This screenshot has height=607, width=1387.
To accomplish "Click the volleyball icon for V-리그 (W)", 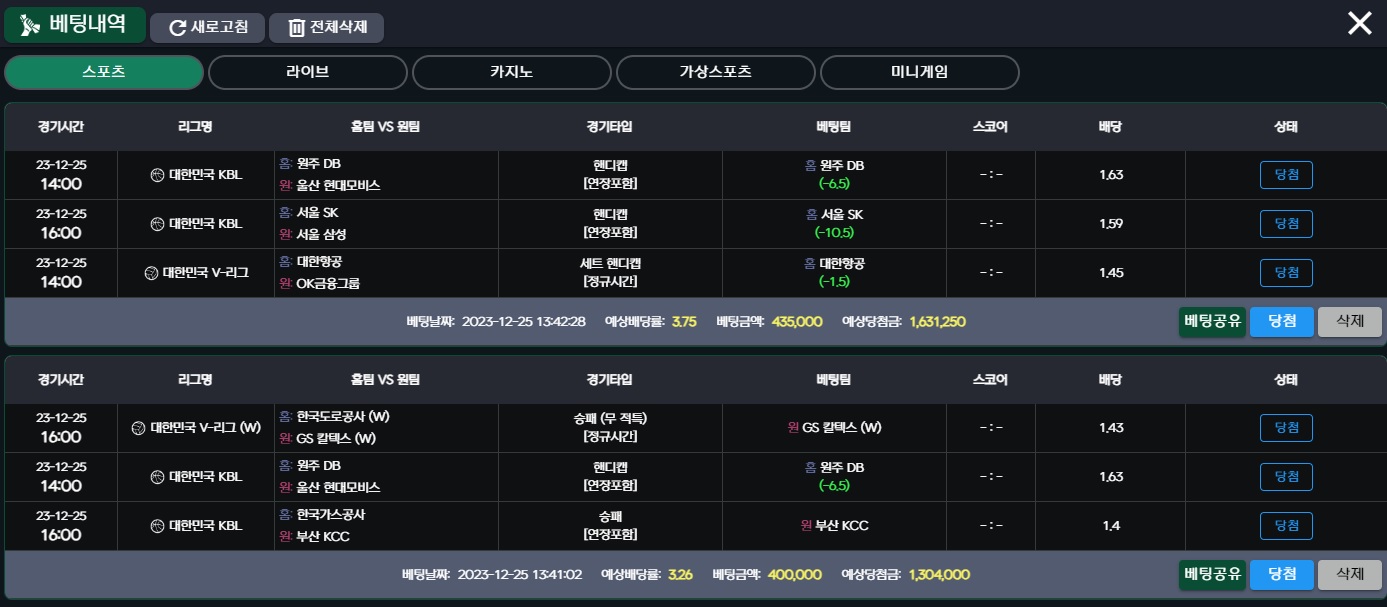I will point(139,428).
